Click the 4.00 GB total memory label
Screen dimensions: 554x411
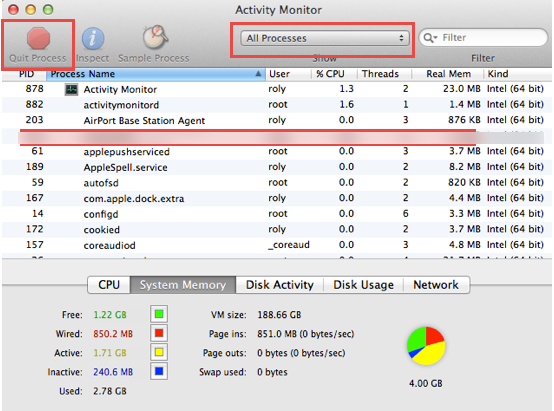tap(426, 383)
